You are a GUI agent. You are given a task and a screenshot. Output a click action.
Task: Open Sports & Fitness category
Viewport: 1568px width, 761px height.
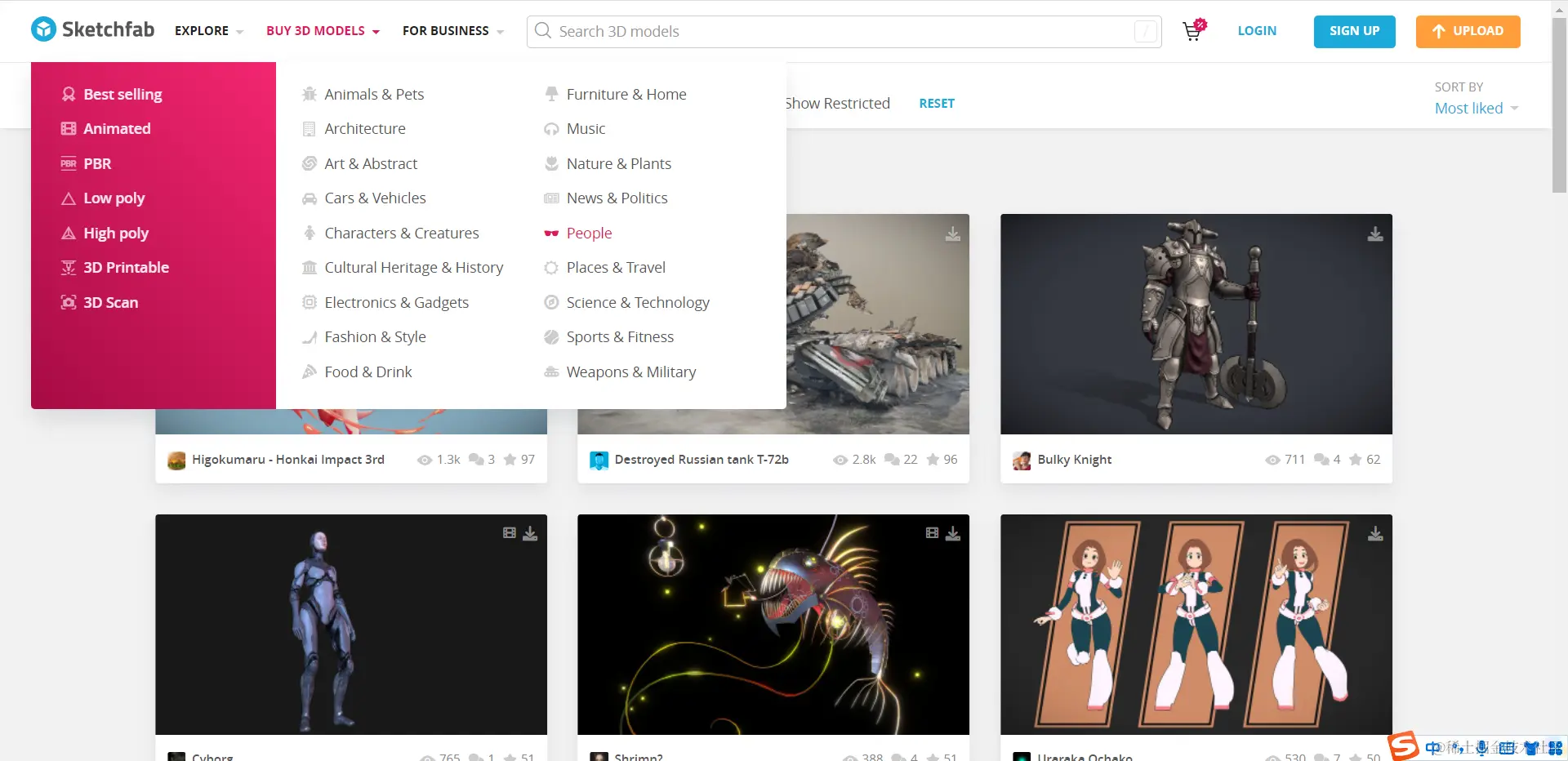coord(620,336)
